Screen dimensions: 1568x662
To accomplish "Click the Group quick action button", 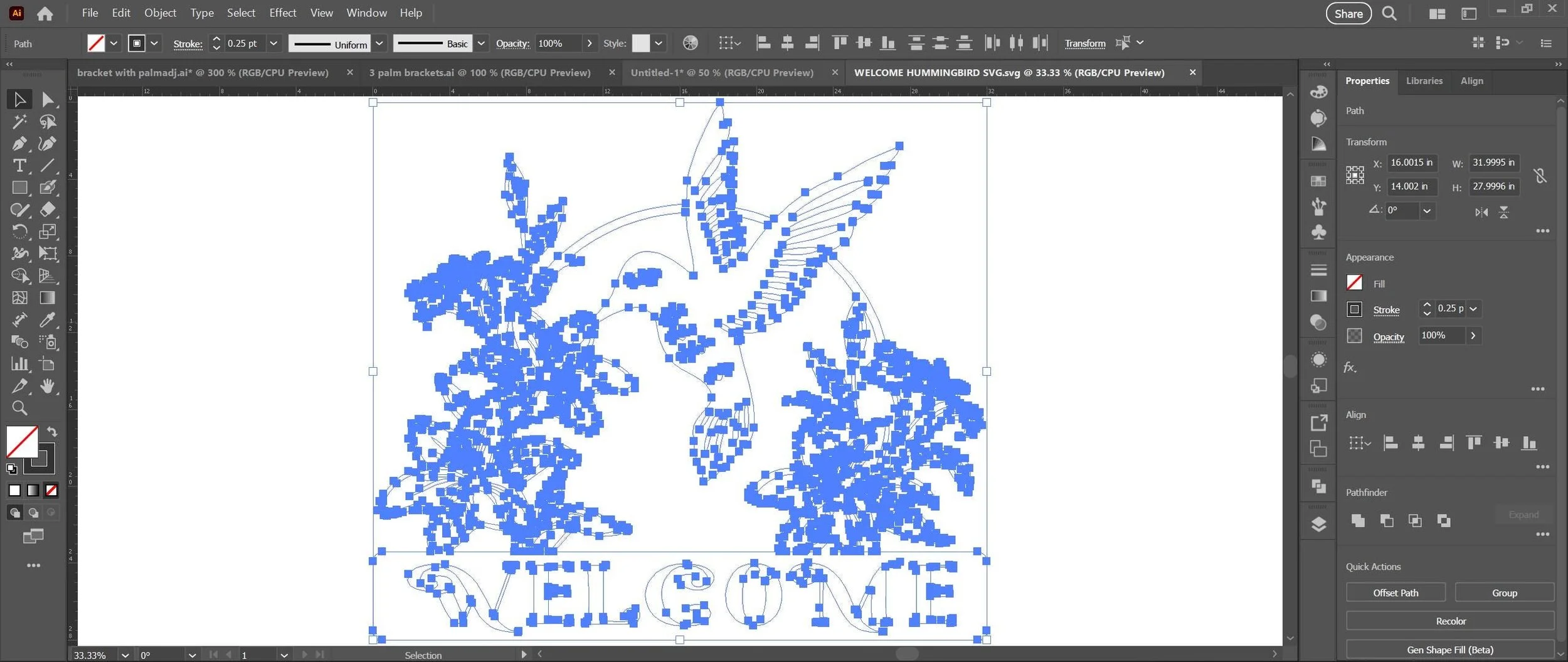I will [x=1504, y=593].
